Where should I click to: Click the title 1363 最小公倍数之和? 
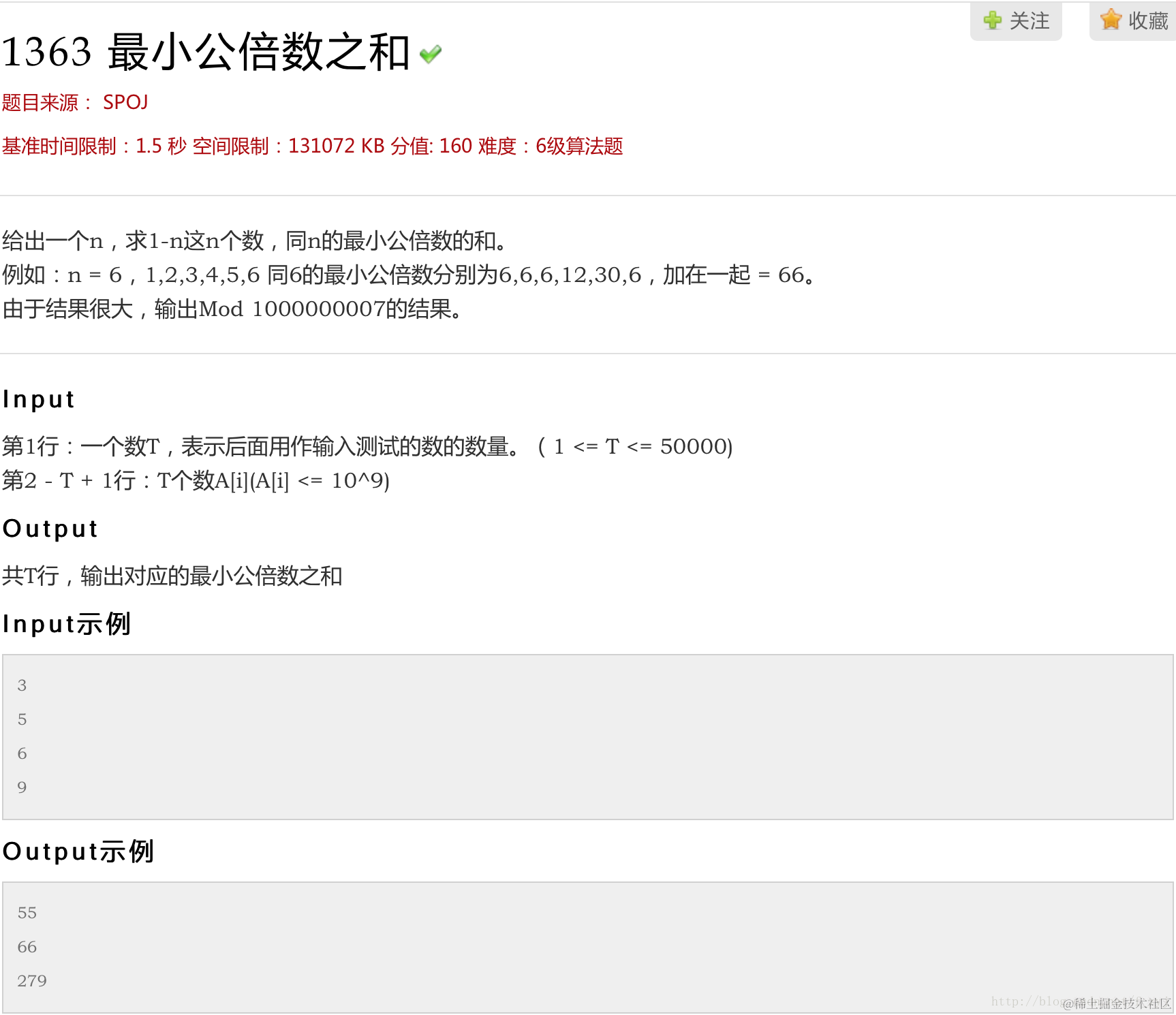206,52
